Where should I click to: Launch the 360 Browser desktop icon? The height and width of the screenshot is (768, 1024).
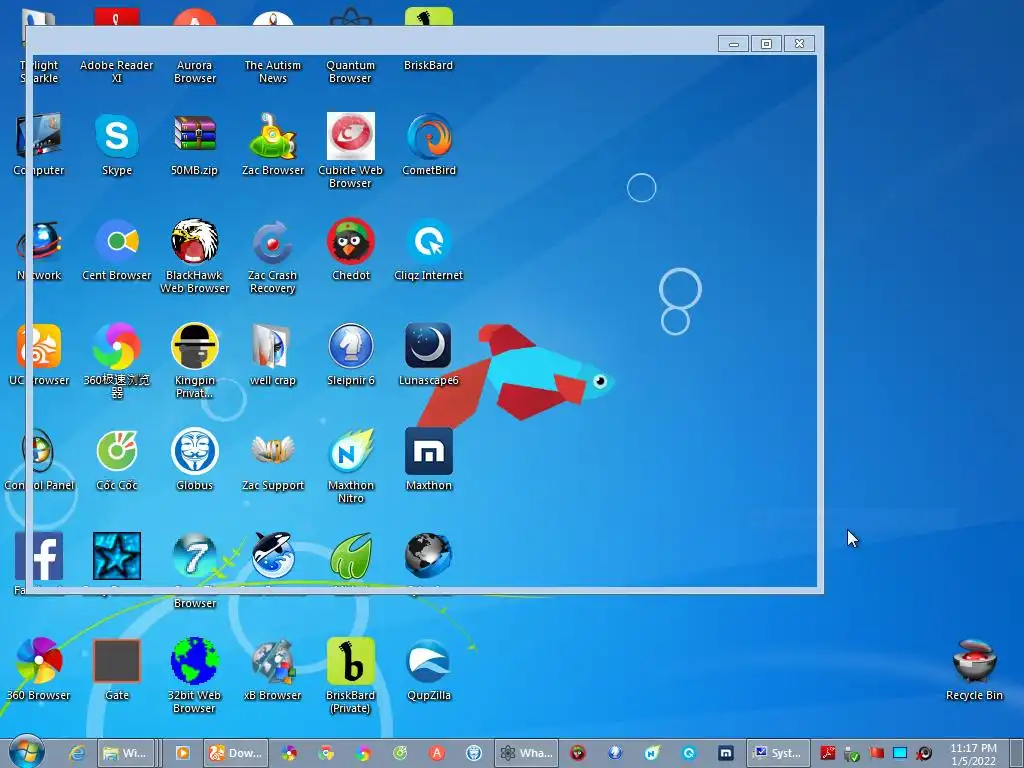click(x=39, y=669)
